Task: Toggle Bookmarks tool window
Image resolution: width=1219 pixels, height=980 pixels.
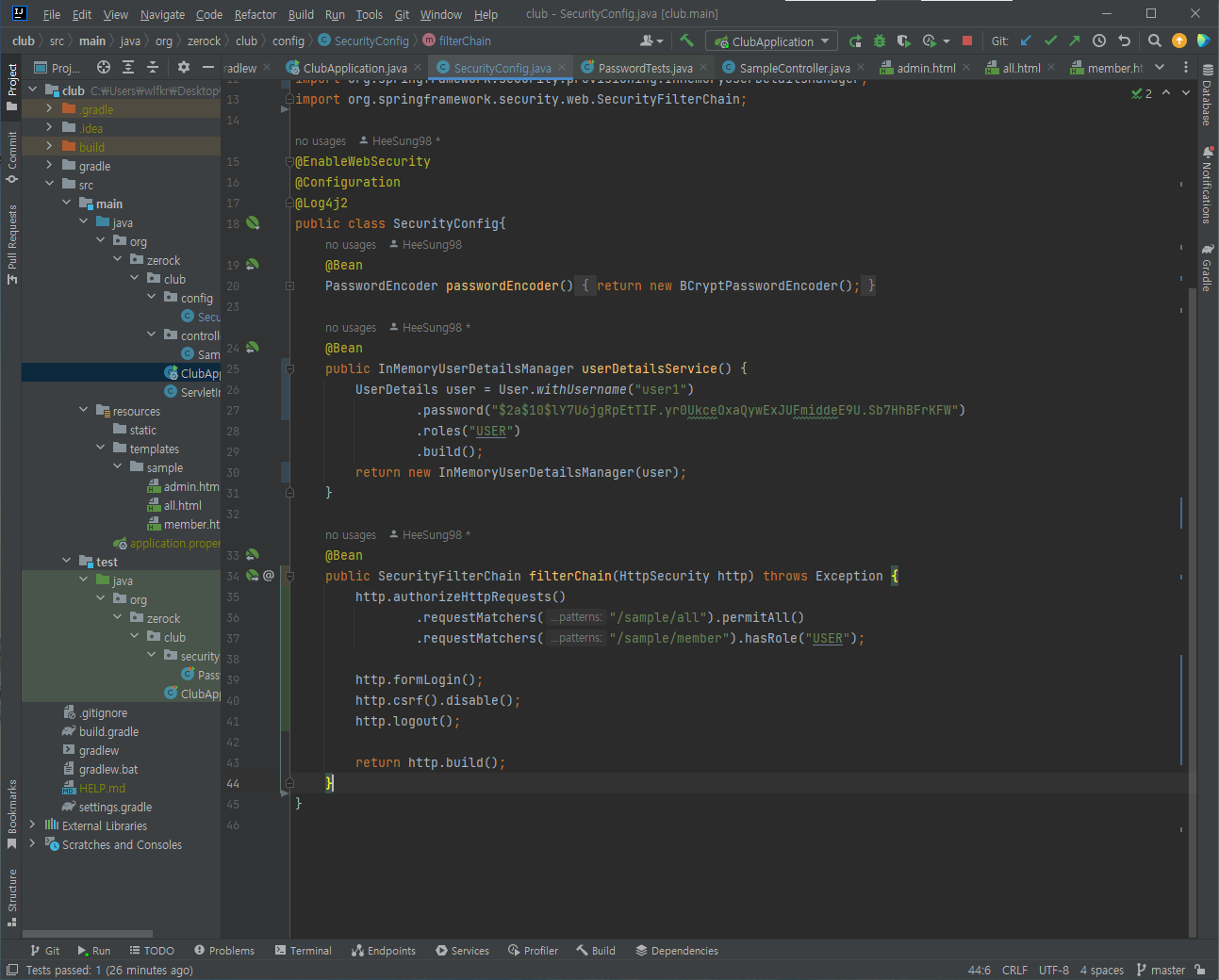Action: pyautogui.click(x=11, y=814)
